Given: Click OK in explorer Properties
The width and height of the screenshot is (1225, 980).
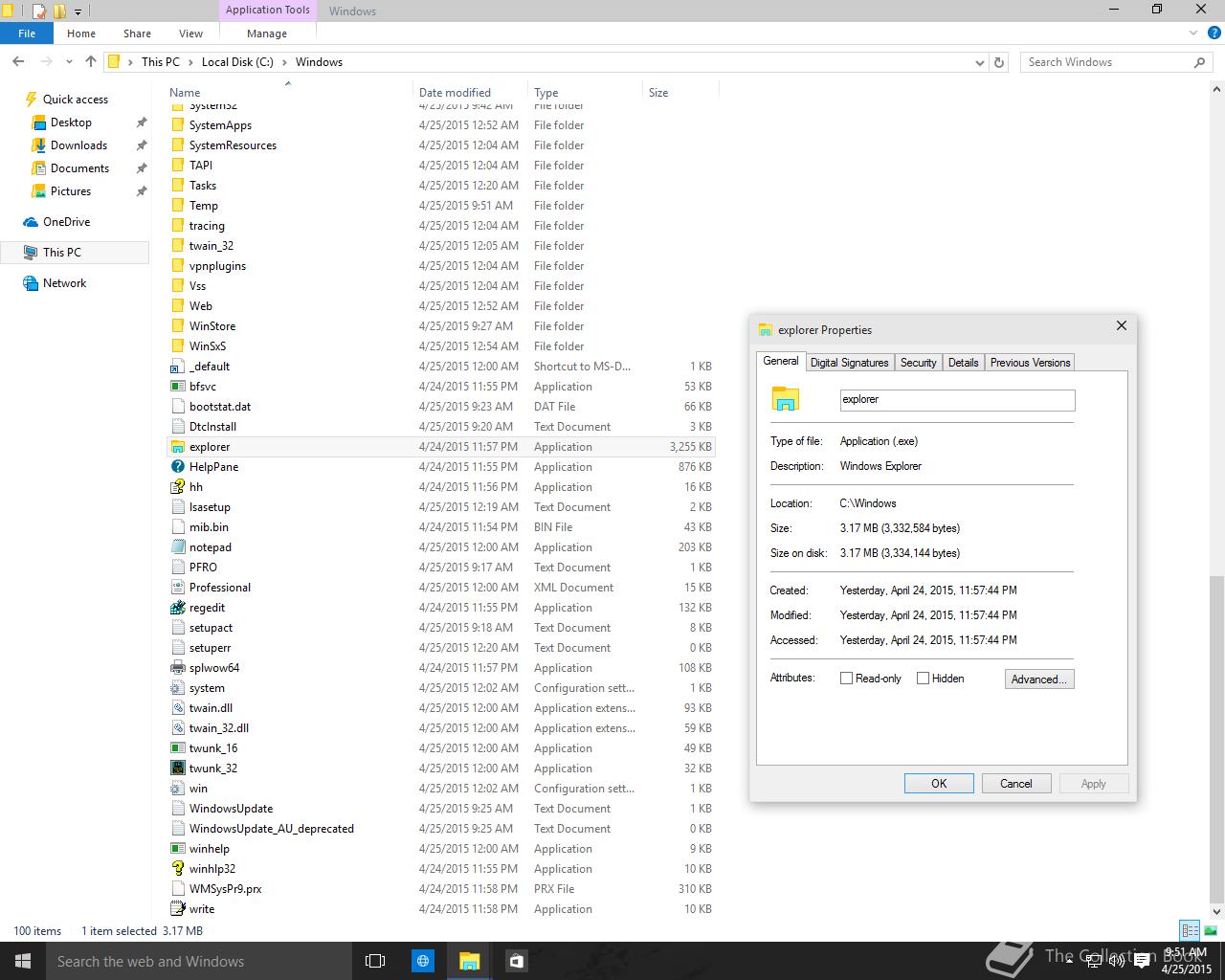Looking at the screenshot, I should 939,783.
